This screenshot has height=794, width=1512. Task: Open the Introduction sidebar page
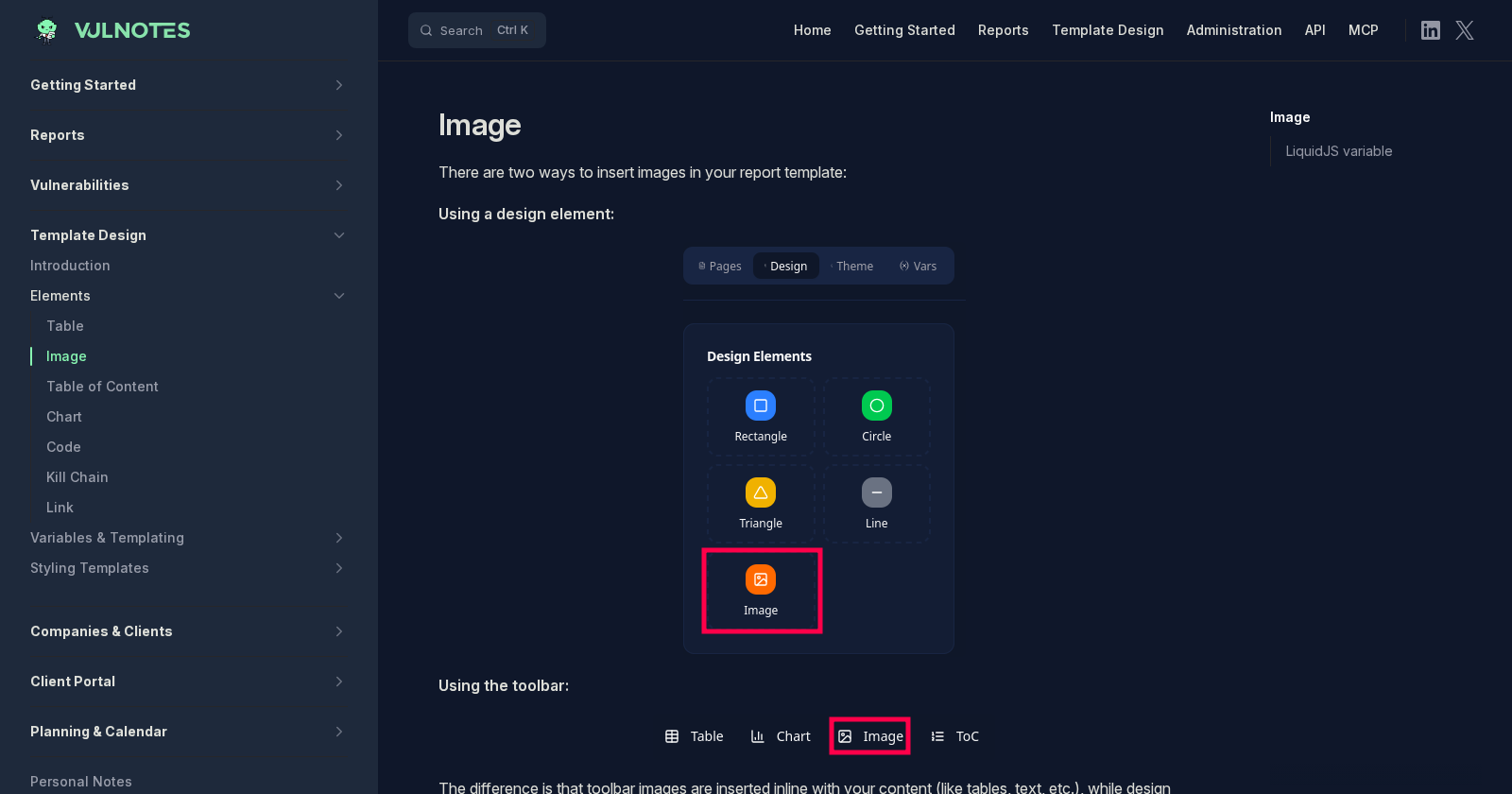(70, 266)
